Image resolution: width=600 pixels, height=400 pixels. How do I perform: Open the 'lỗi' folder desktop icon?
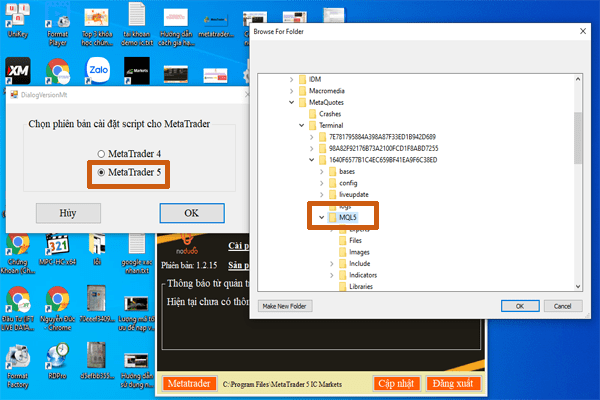(97, 249)
